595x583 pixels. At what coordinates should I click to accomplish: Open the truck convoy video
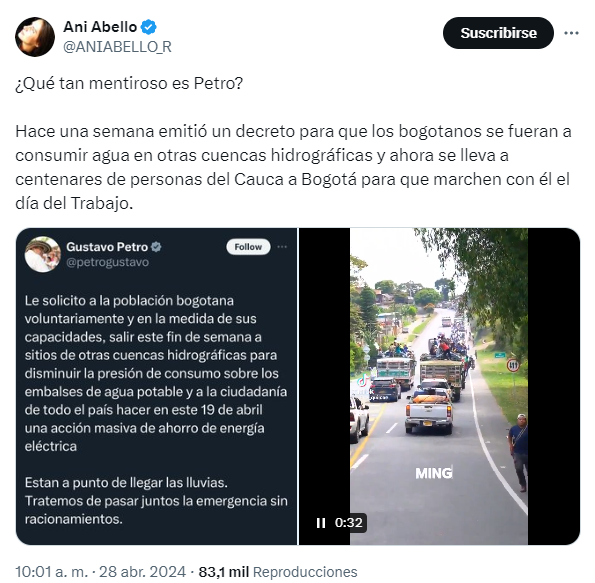pyautogui.click(x=439, y=386)
